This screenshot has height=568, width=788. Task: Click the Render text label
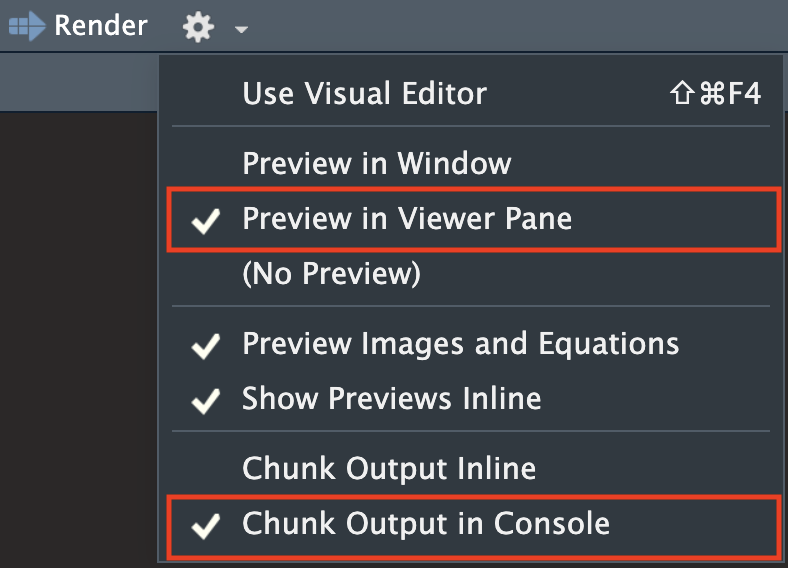pyautogui.click(x=101, y=26)
